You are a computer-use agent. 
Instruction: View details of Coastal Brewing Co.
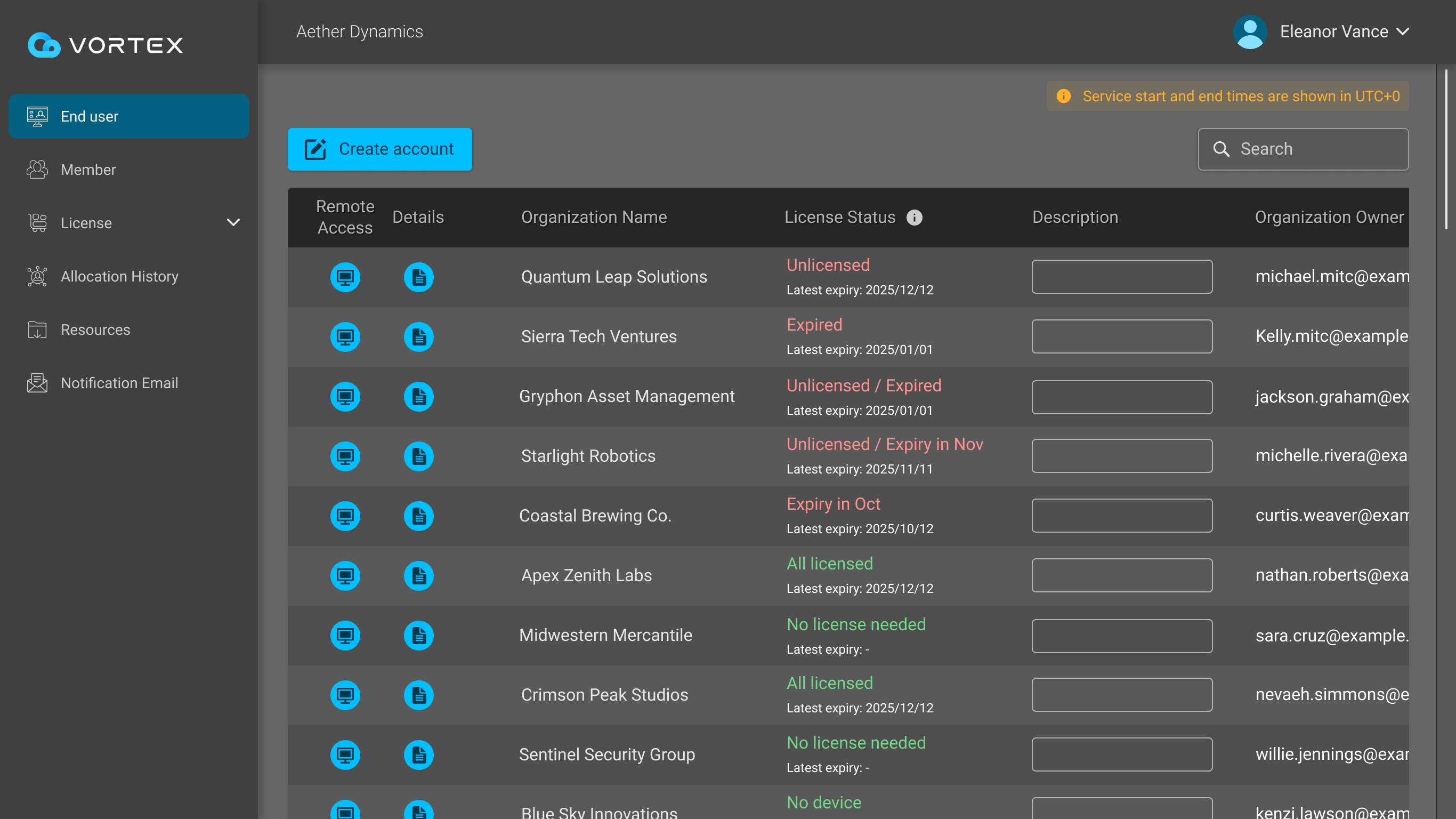[418, 516]
